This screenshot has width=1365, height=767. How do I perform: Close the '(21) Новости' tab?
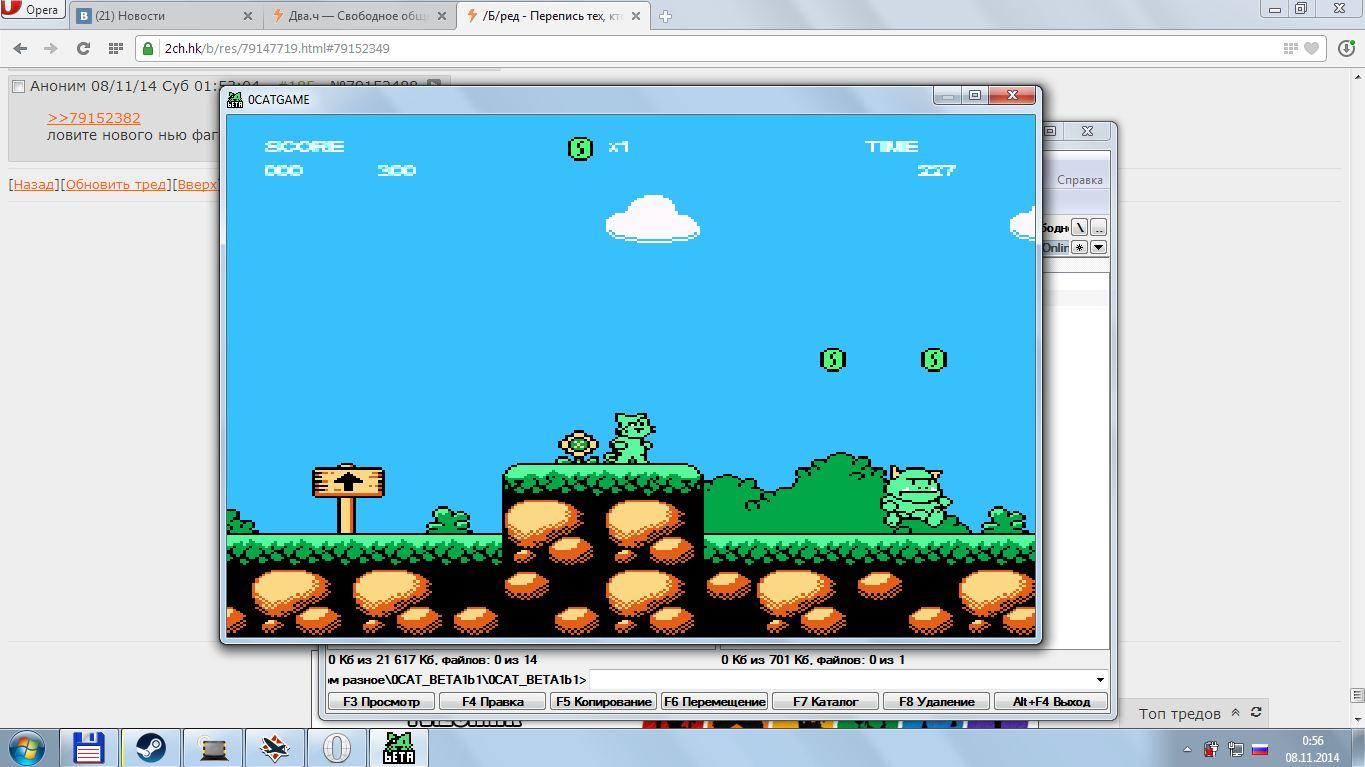[248, 16]
